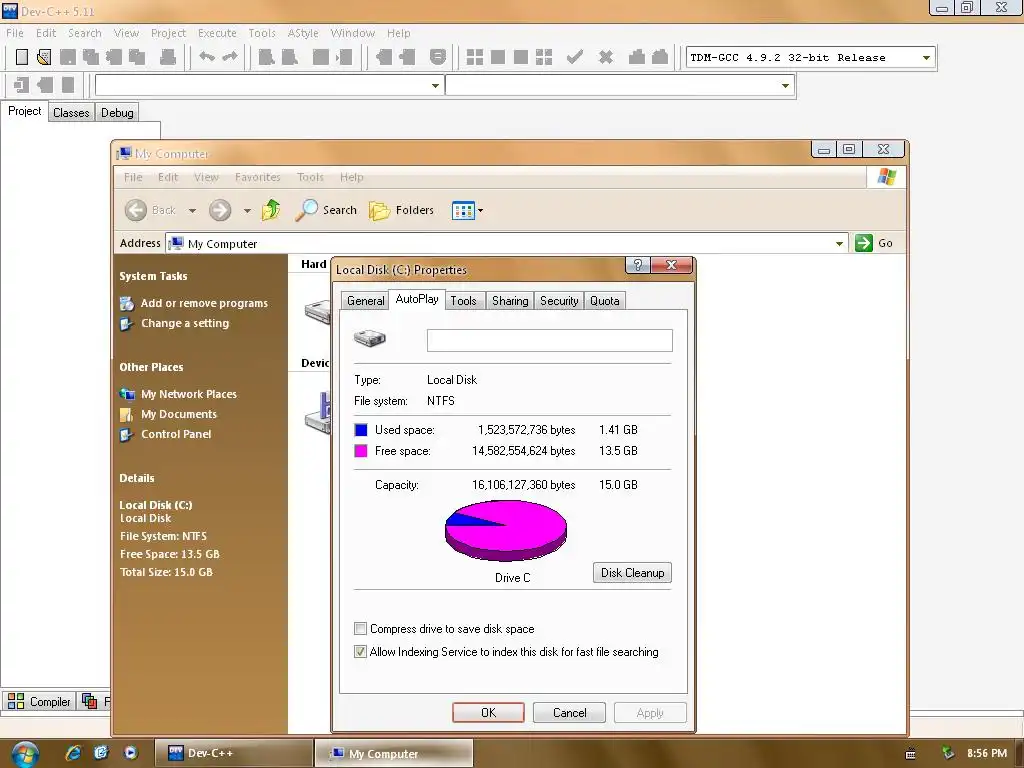1024x768 pixels.
Task: Open the TDM-GCC compiler selection dropdown
Action: [926, 57]
